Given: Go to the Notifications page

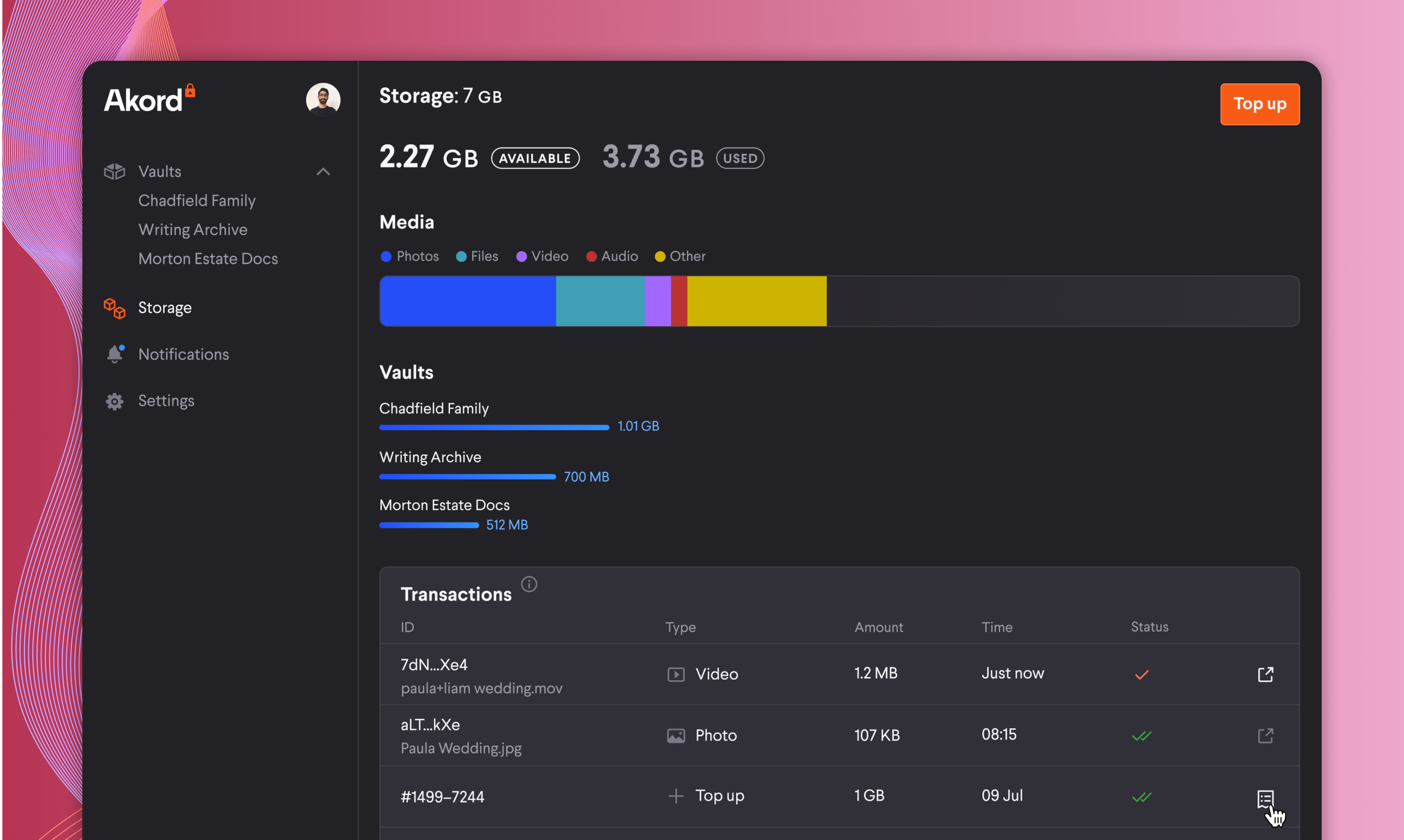Looking at the screenshot, I should point(184,354).
